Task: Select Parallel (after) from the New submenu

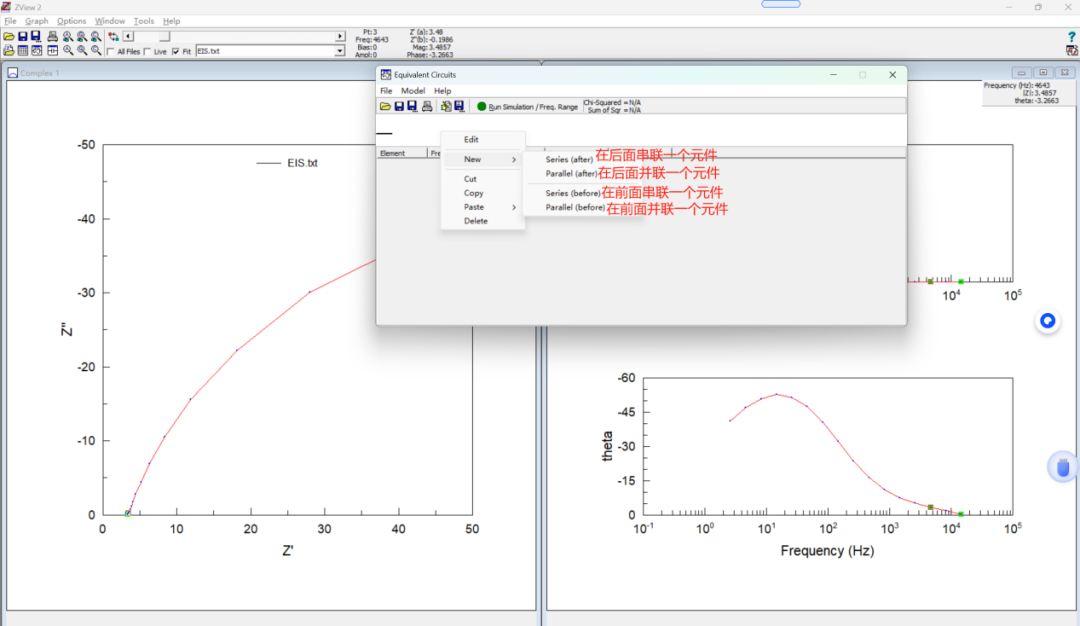Action: pyautogui.click(x=571, y=174)
